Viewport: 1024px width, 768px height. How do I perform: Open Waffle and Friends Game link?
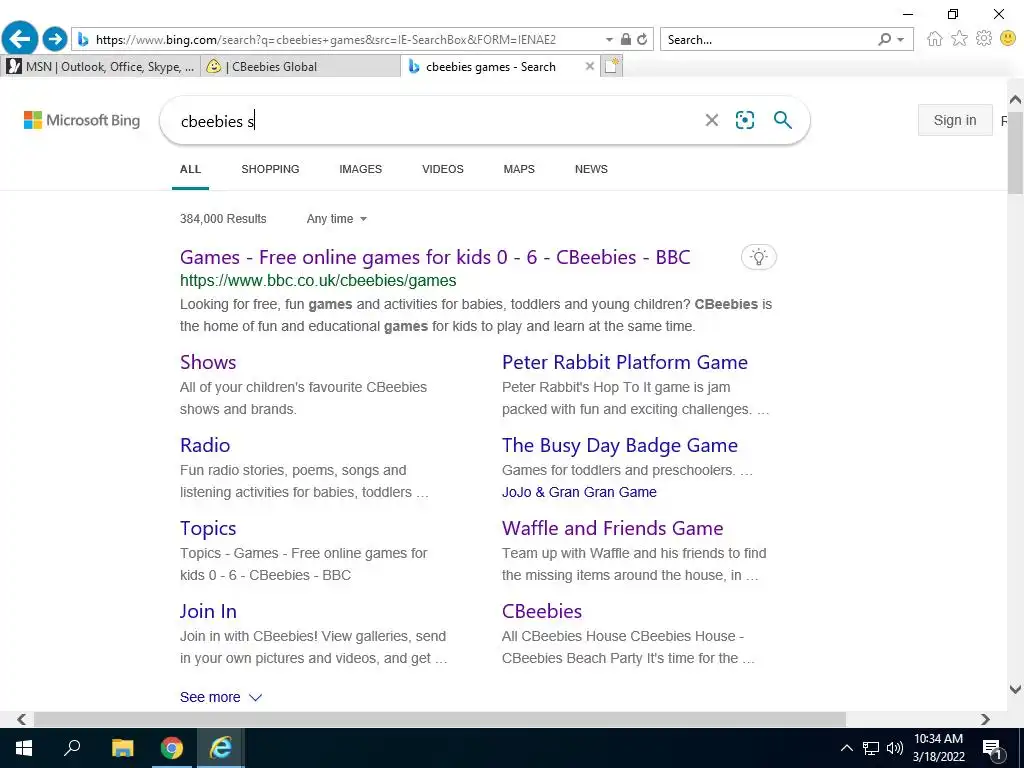point(613,528)
